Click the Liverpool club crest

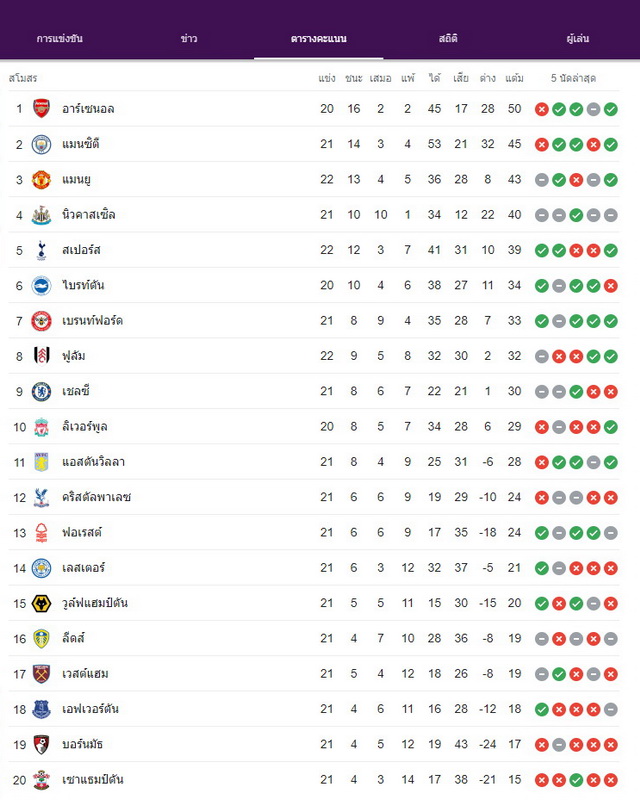(41, 427)
